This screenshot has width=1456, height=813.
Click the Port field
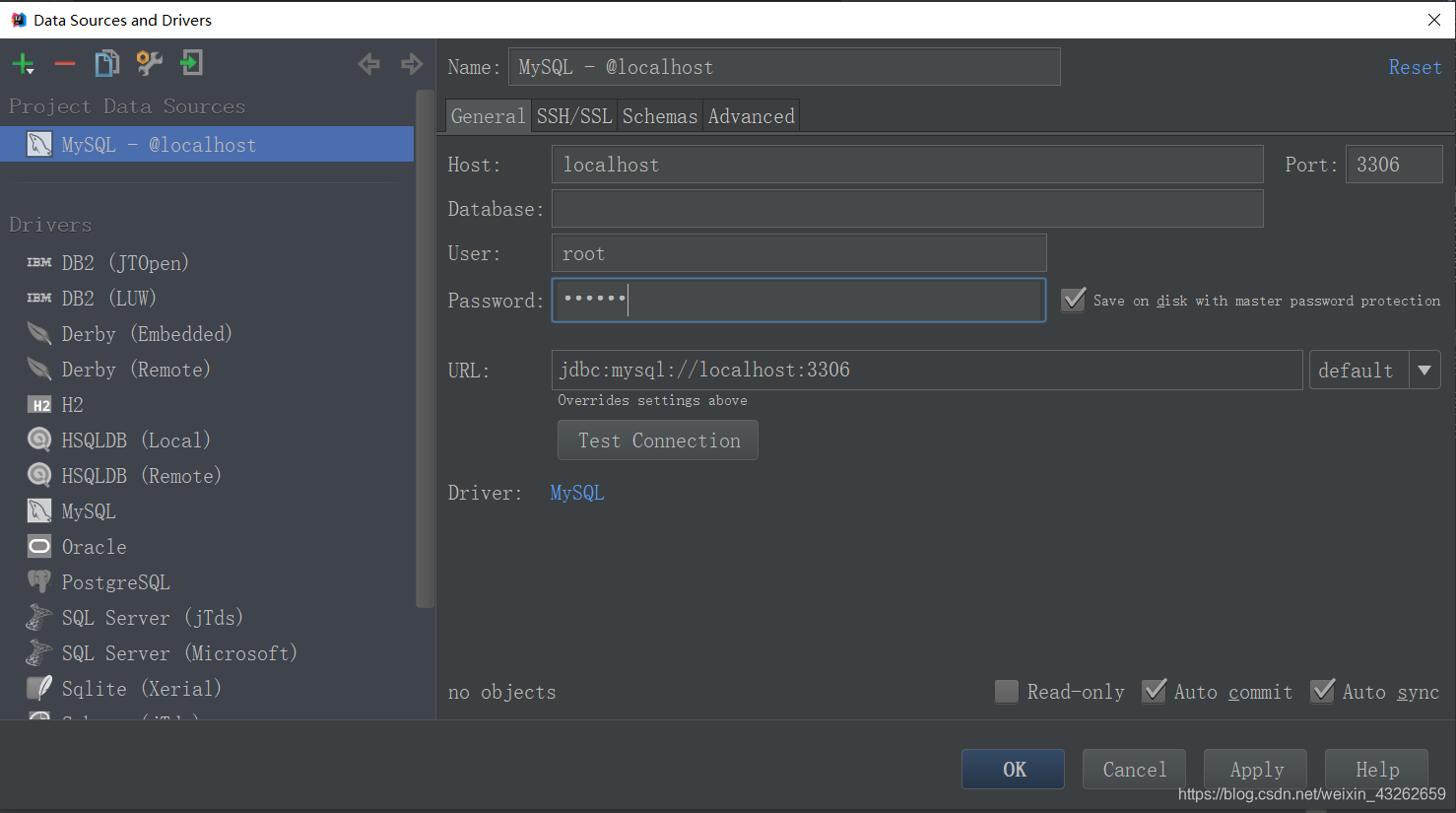pos(1394,165)
